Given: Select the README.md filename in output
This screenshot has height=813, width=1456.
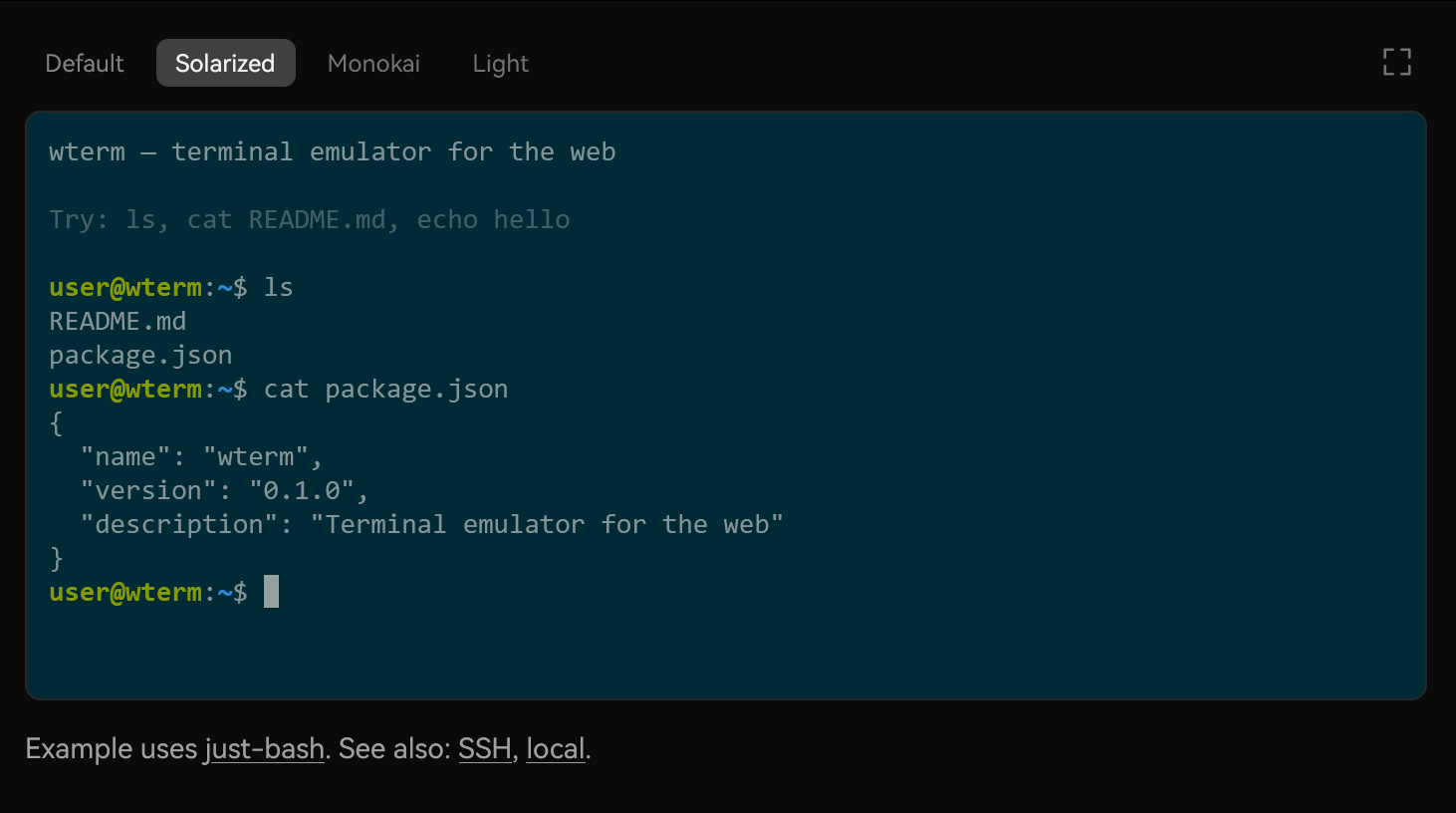Looking at the screenshot, I should pyautogui.click(x=117, y=321).
